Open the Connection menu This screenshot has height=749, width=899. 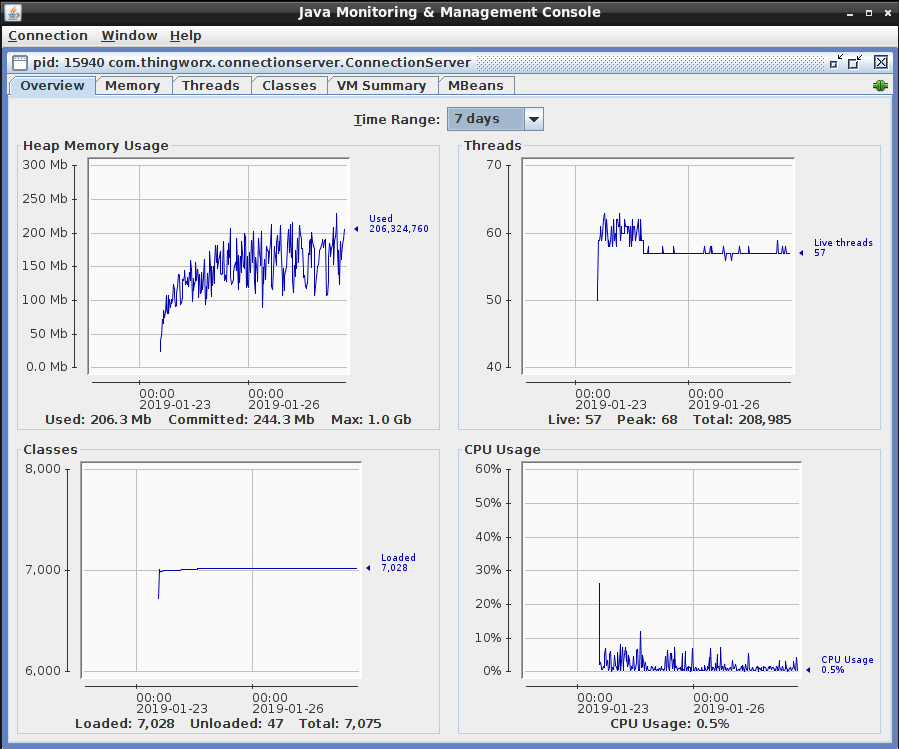click(x=48, y=36)
